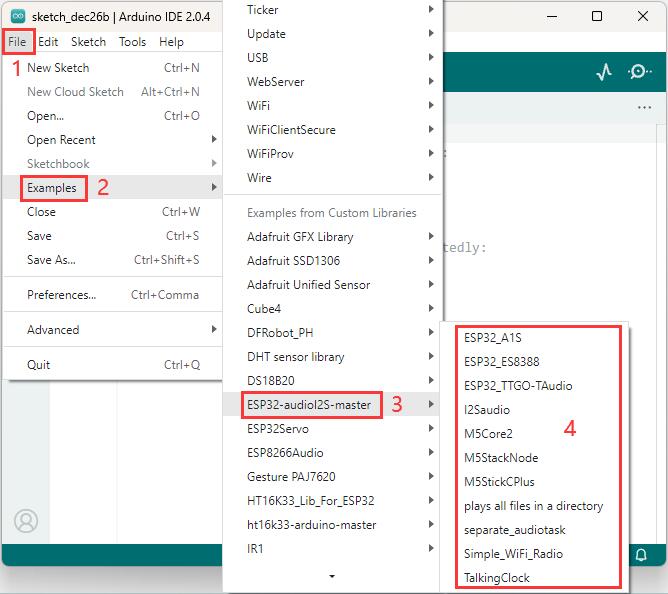668x594 pixels.
Task: Expand the Sketchbook submenu
Action: (113, 164)
